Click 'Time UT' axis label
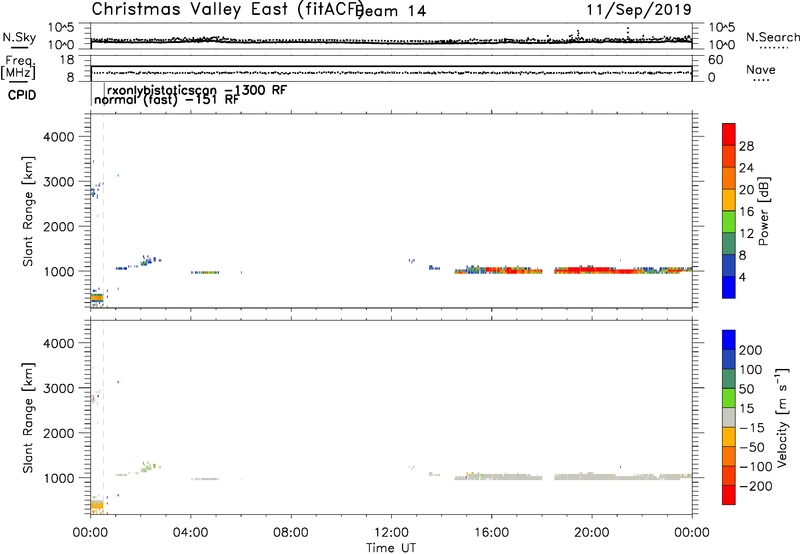Screen dimensions: 800x554 click(391, 548)
